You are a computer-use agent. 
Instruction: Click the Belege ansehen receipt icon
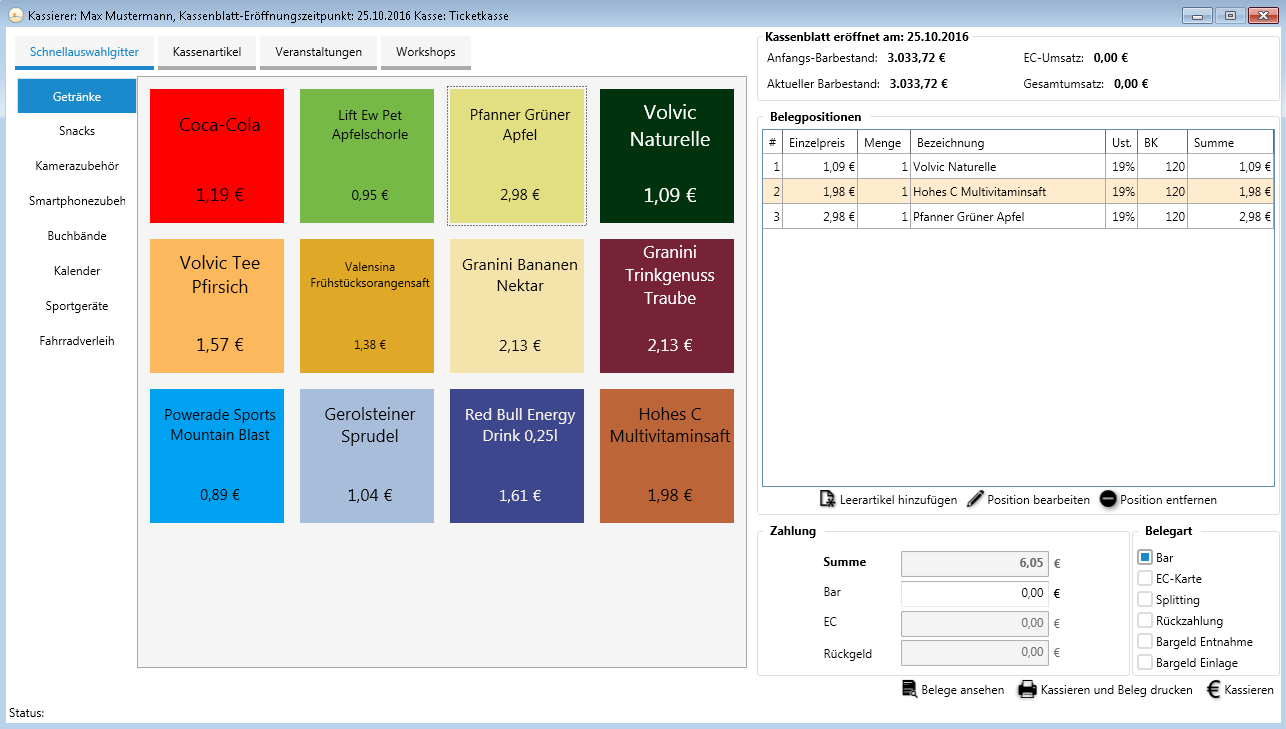[x=909, y=689]
